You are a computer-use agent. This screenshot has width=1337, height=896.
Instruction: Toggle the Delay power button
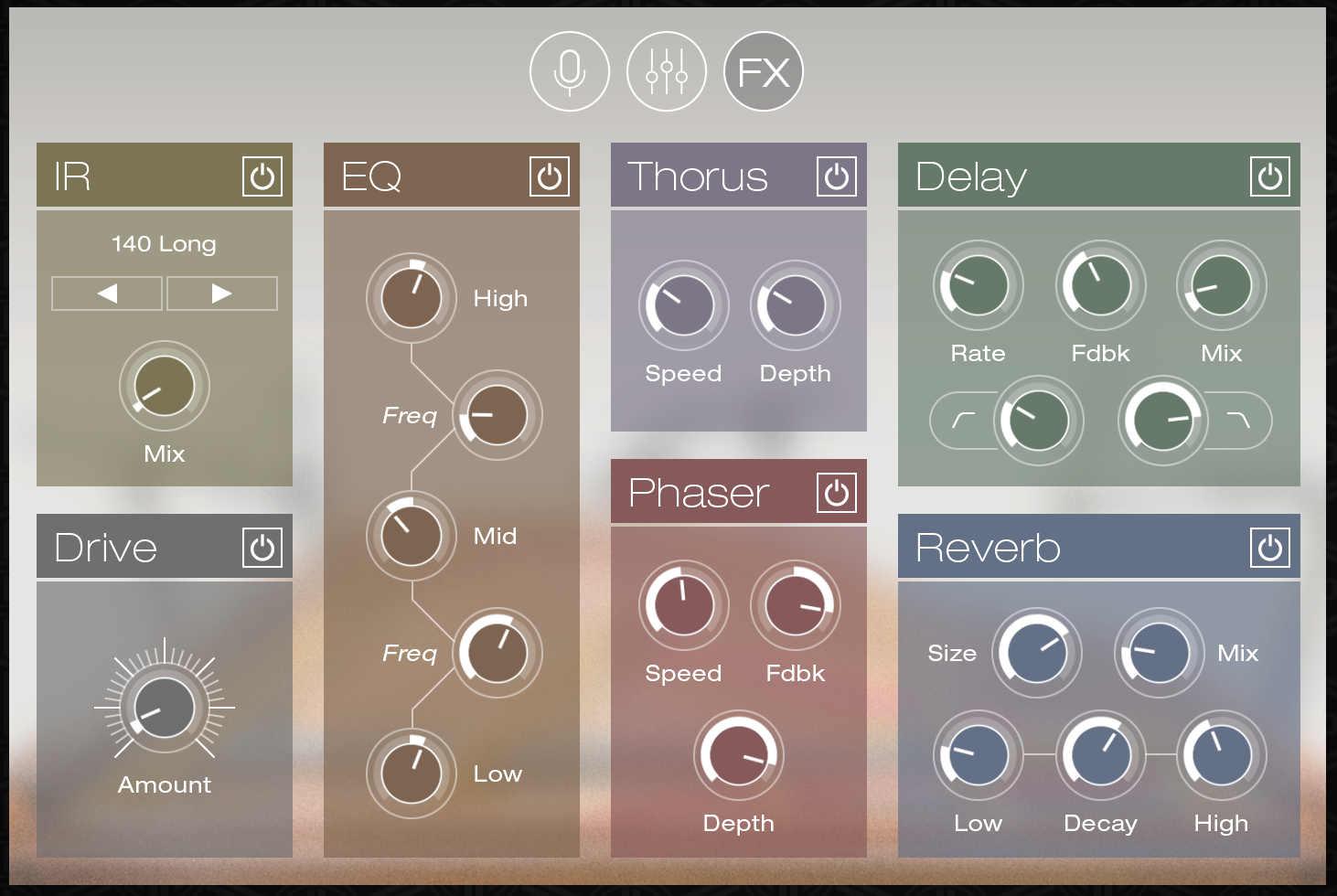[x=1270, y=176]
